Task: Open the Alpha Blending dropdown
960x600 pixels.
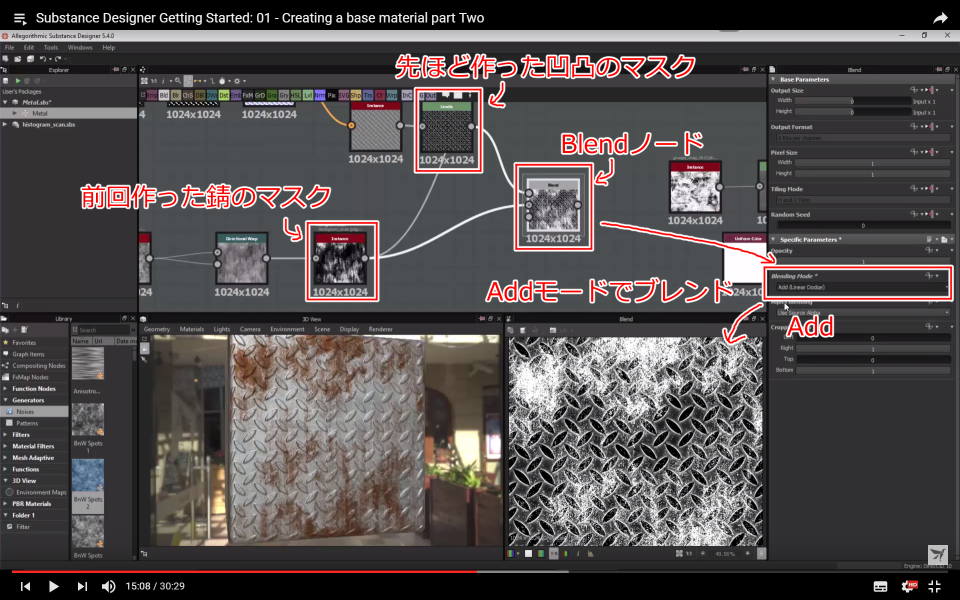Action: [x=863, y=313]
